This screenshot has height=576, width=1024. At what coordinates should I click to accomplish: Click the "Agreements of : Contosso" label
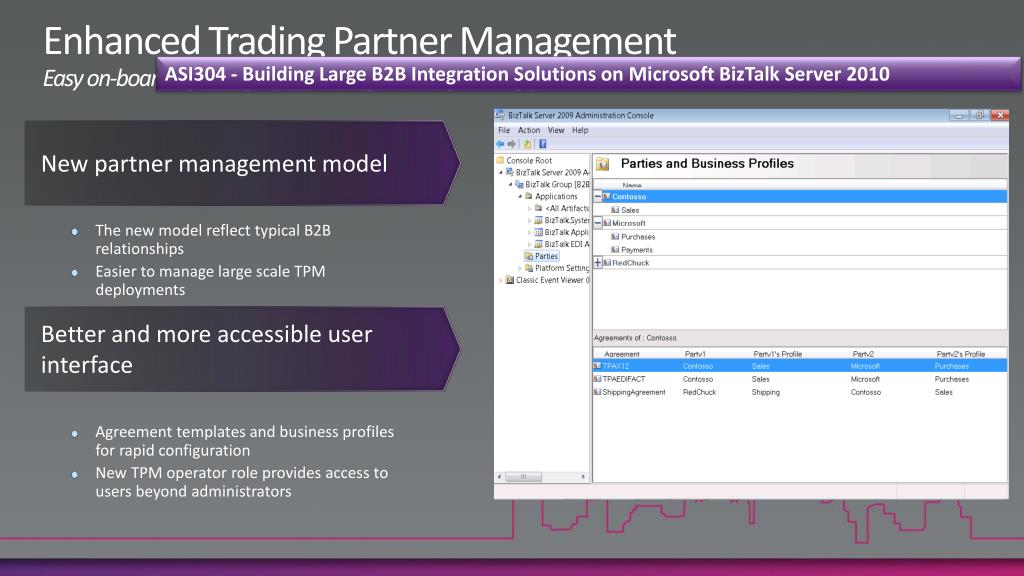[635, 338]
